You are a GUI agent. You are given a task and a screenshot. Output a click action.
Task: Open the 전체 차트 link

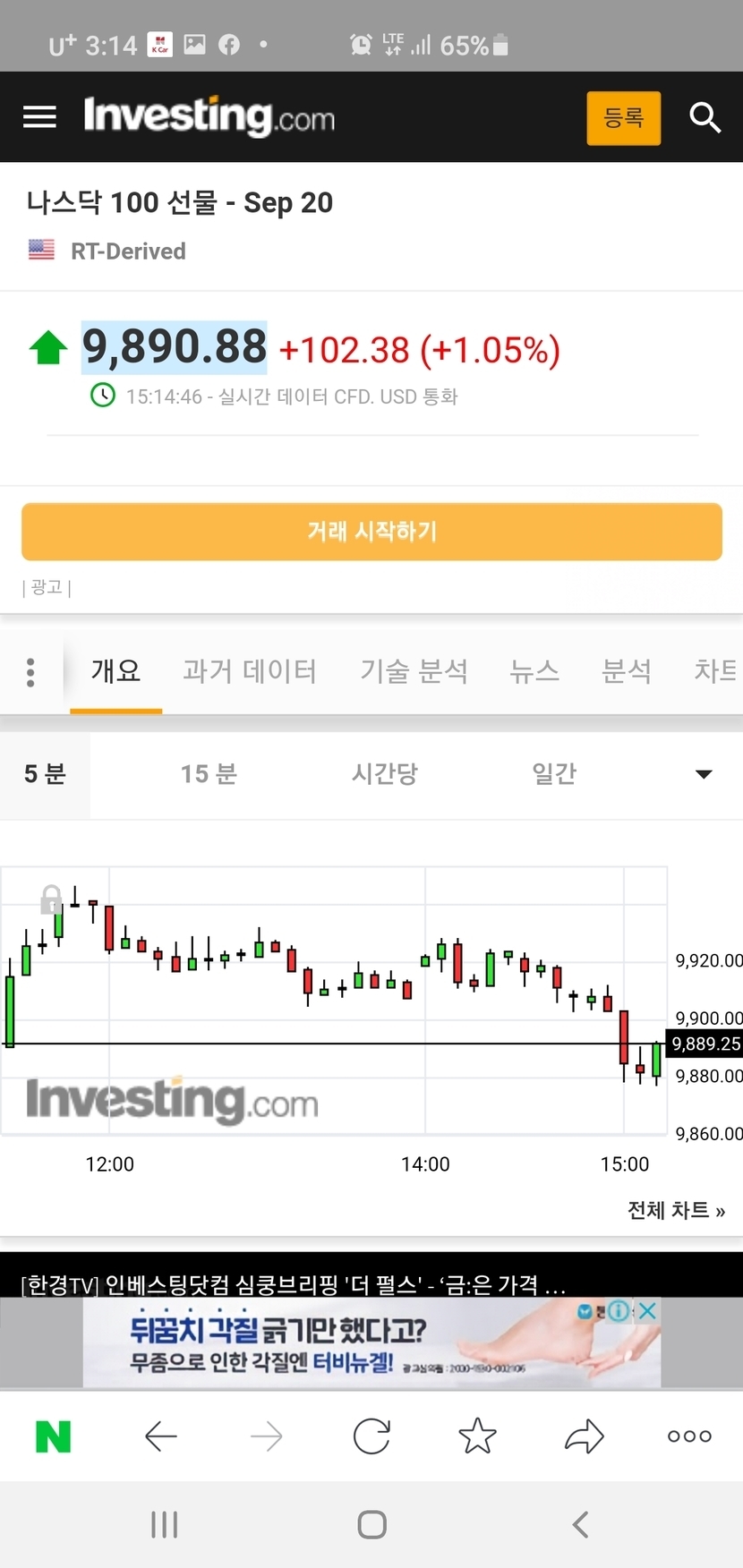coord(676,1210)
